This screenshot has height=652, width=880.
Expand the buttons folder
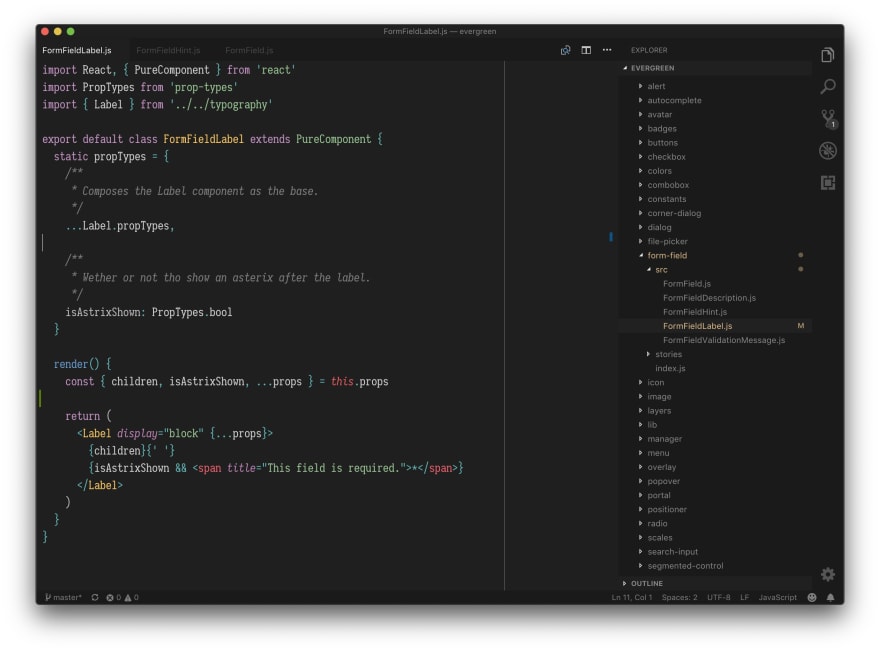[716, 143]
